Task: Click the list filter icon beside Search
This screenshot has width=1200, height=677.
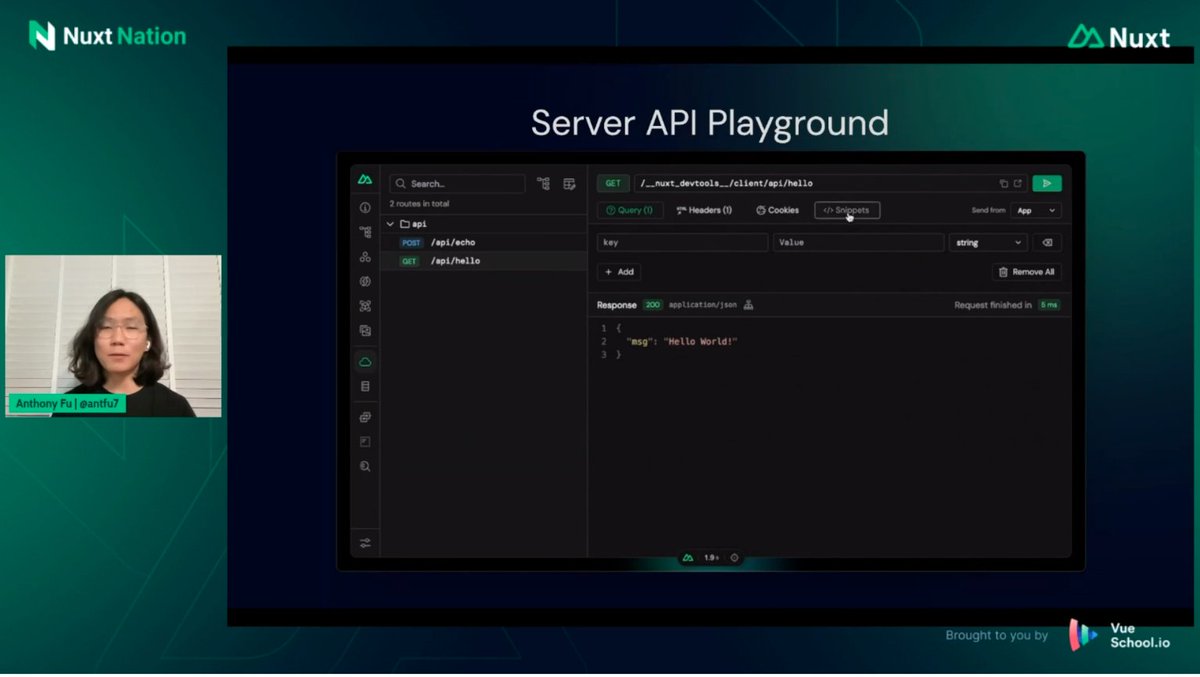Action: click(569, 184)
